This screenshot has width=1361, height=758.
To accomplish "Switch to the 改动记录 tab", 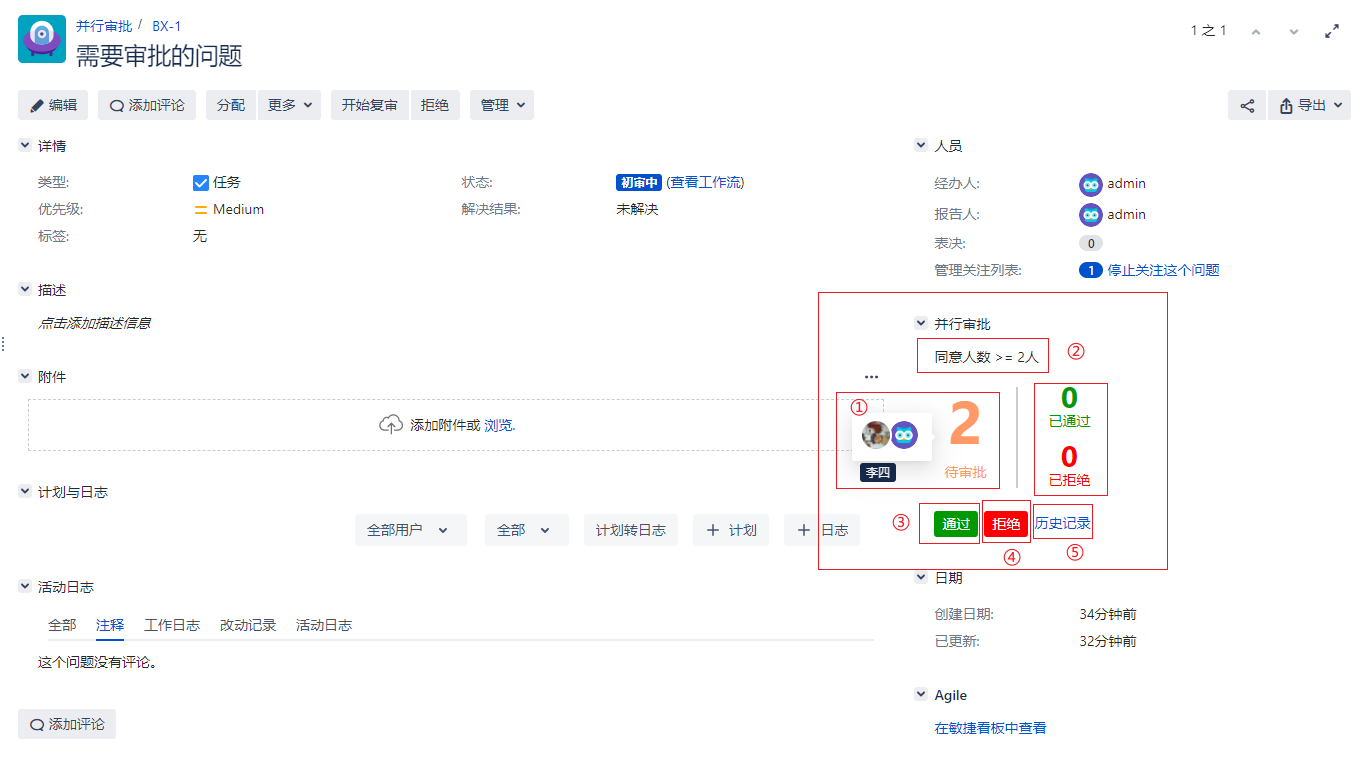I will [x=247, y=625].
